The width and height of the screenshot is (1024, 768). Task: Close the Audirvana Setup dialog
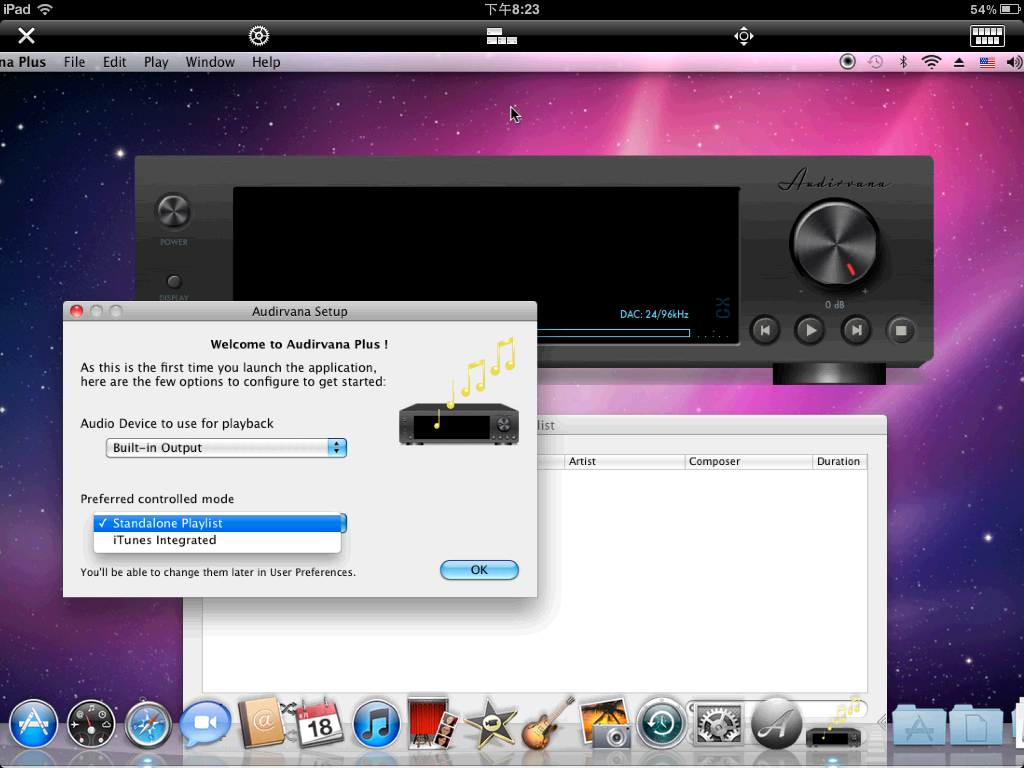click(76, 312)
